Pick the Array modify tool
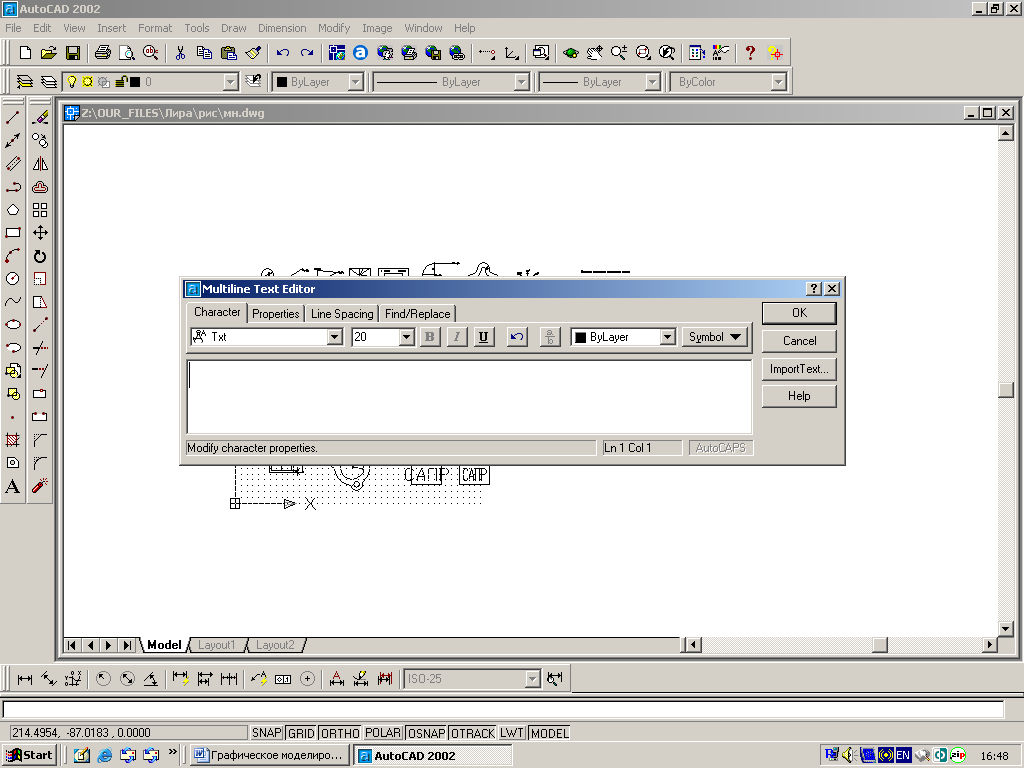1024x768 pixels. tap(40, 210)
